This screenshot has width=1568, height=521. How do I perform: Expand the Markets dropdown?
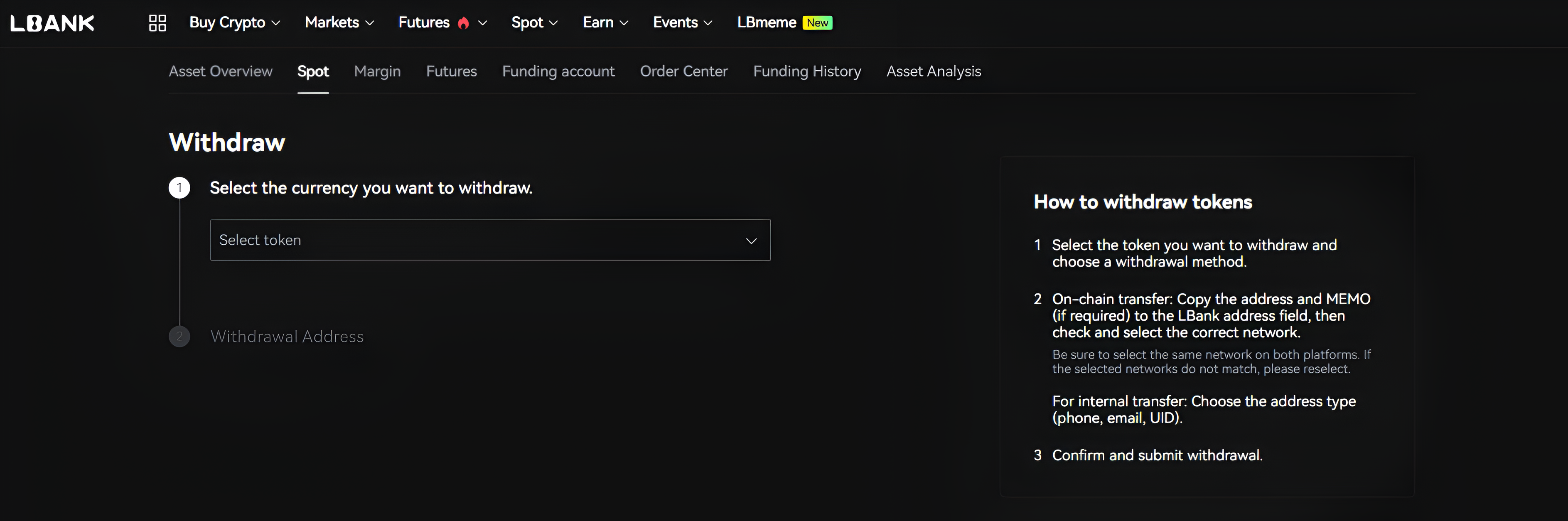tap(339, 22)
